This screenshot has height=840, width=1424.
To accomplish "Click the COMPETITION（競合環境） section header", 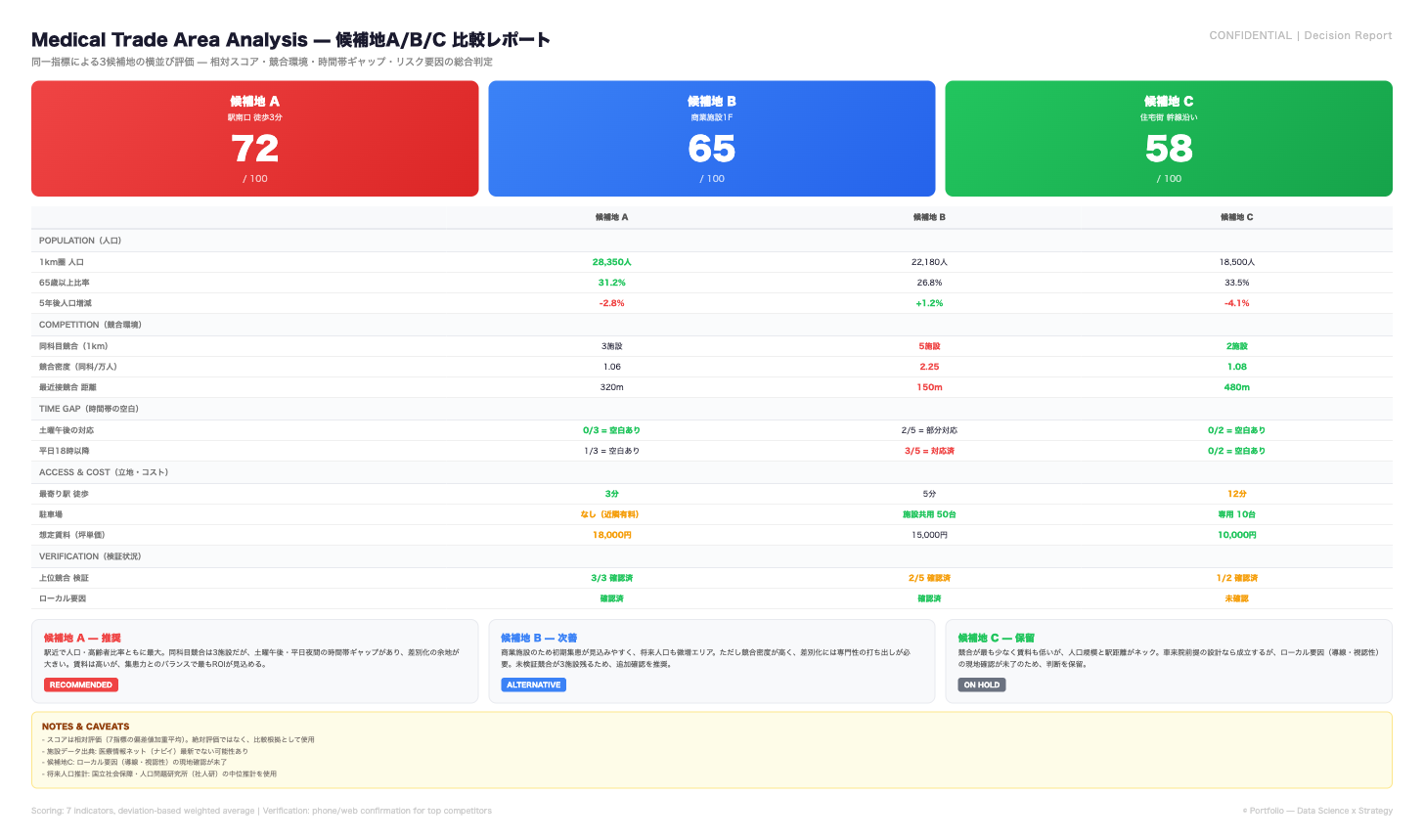I will tap(90, 325).
